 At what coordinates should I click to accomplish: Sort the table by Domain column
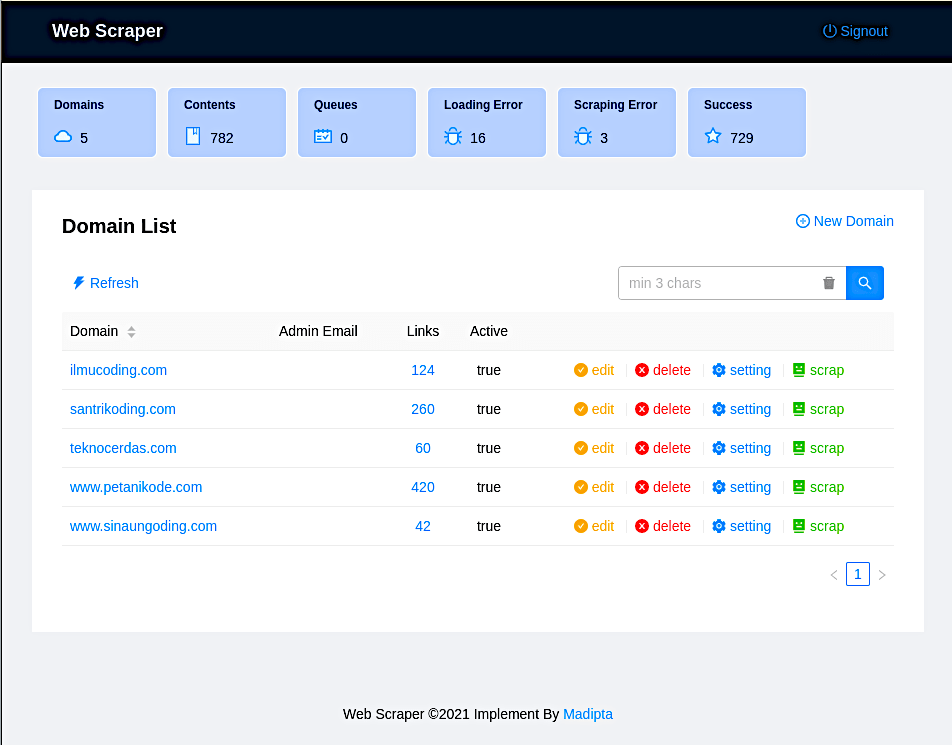coord(131,332)
